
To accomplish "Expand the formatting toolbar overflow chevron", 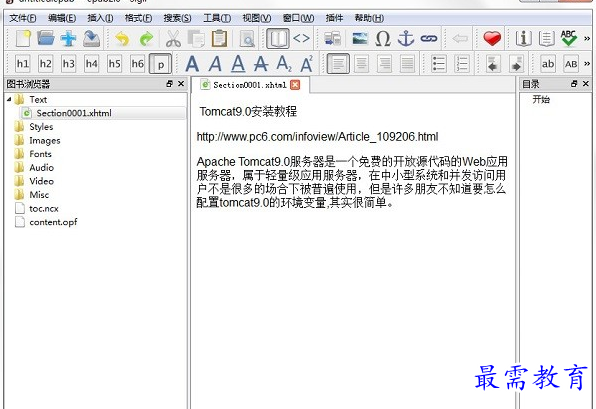I will [x=587, y=63].
